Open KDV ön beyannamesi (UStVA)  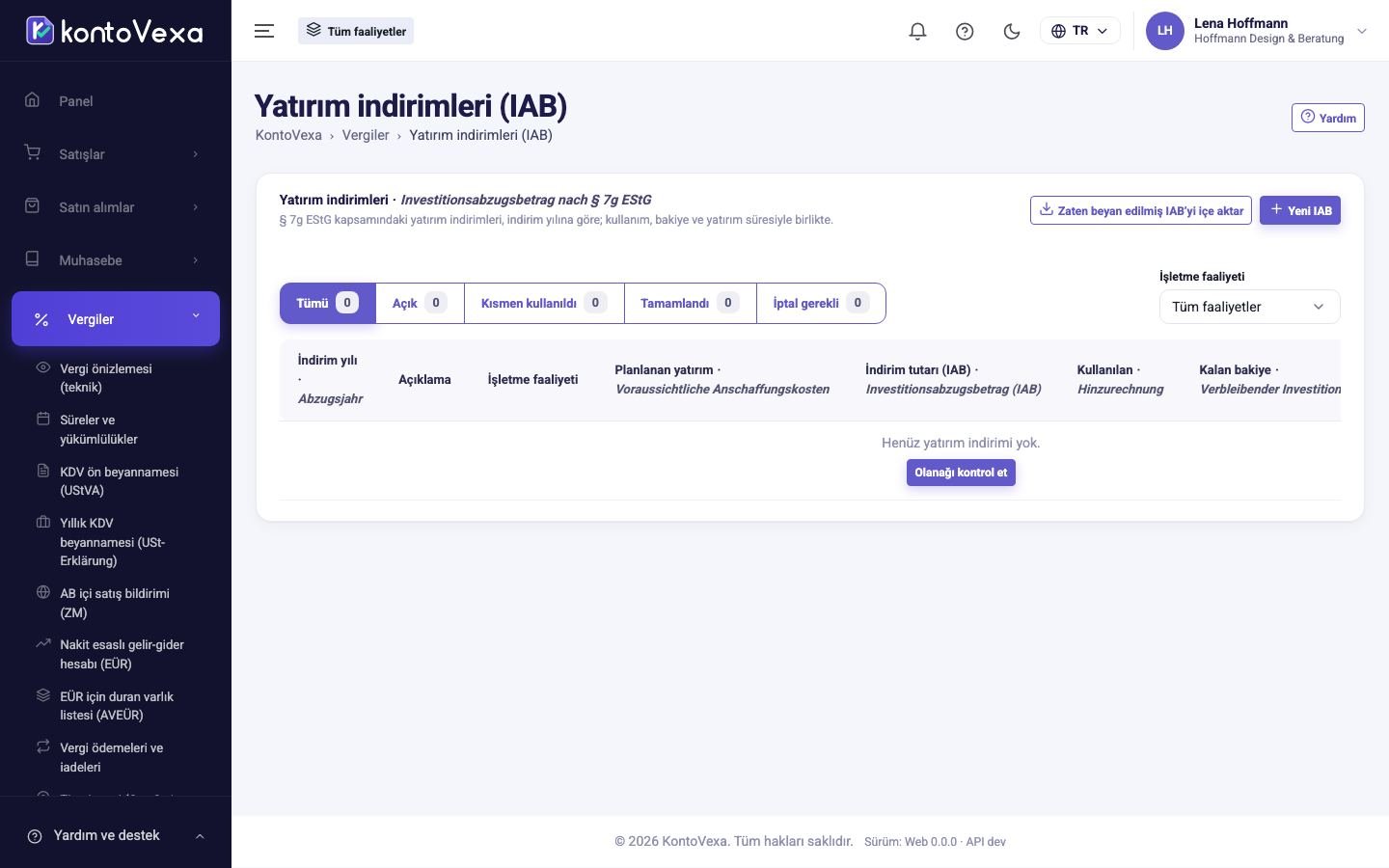coord(116,481)
